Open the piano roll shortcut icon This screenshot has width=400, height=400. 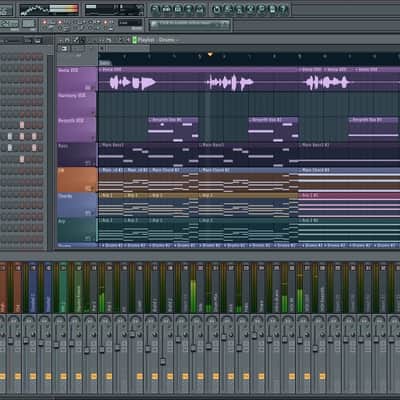178,9
